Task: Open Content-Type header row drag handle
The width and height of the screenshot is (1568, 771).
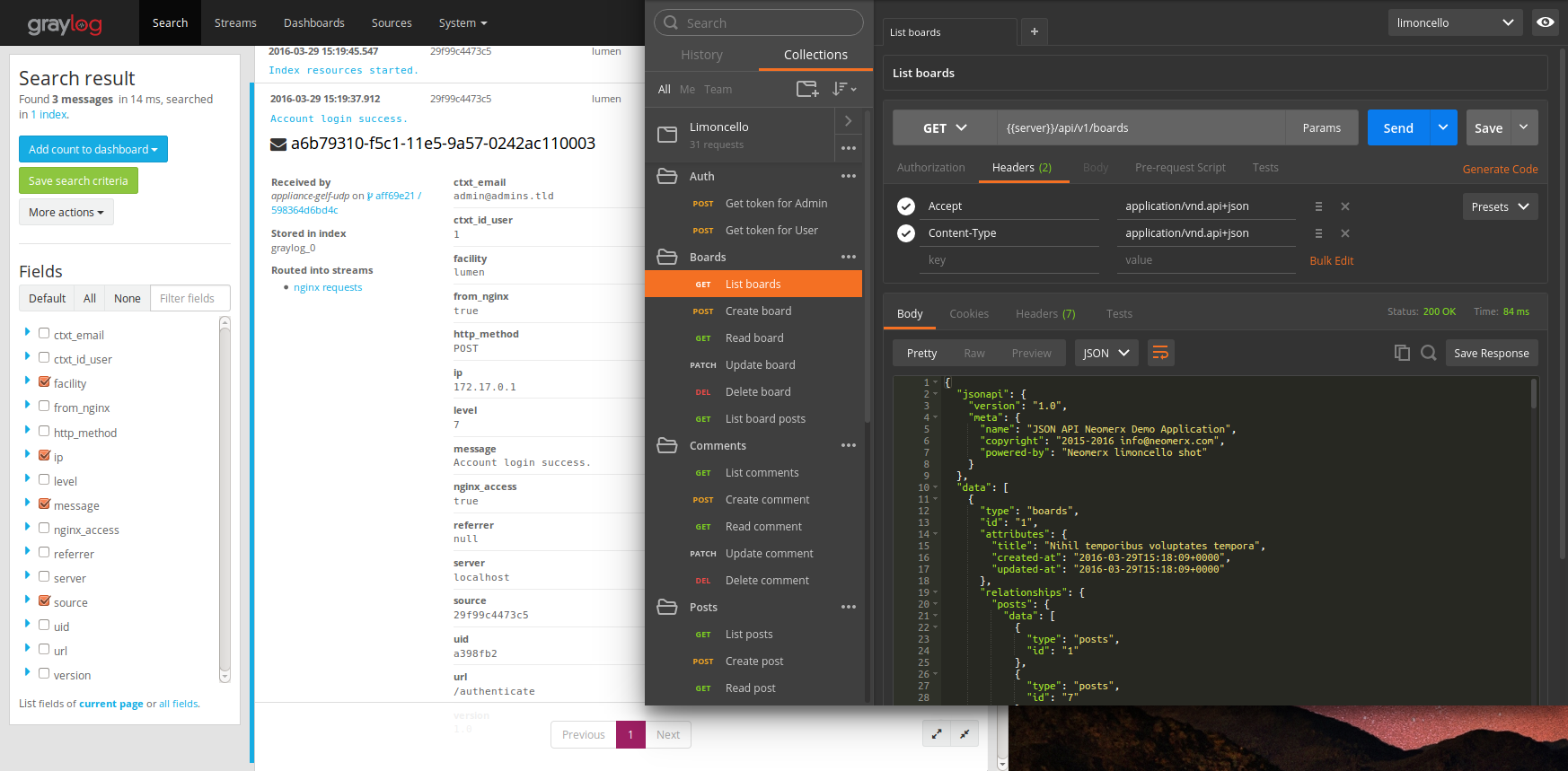Action: (x=1318, y=233)
